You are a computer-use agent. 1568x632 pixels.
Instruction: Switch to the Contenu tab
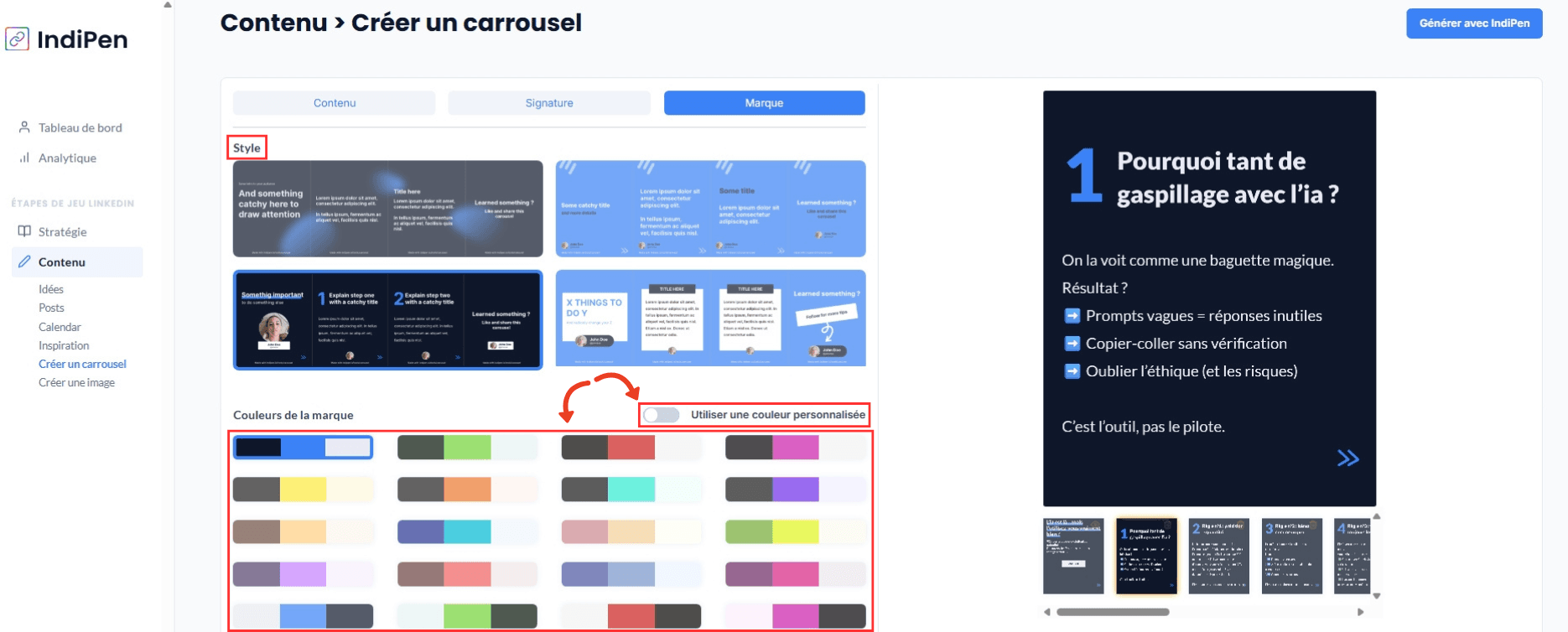pyautogui.click(x=335, y=103)
